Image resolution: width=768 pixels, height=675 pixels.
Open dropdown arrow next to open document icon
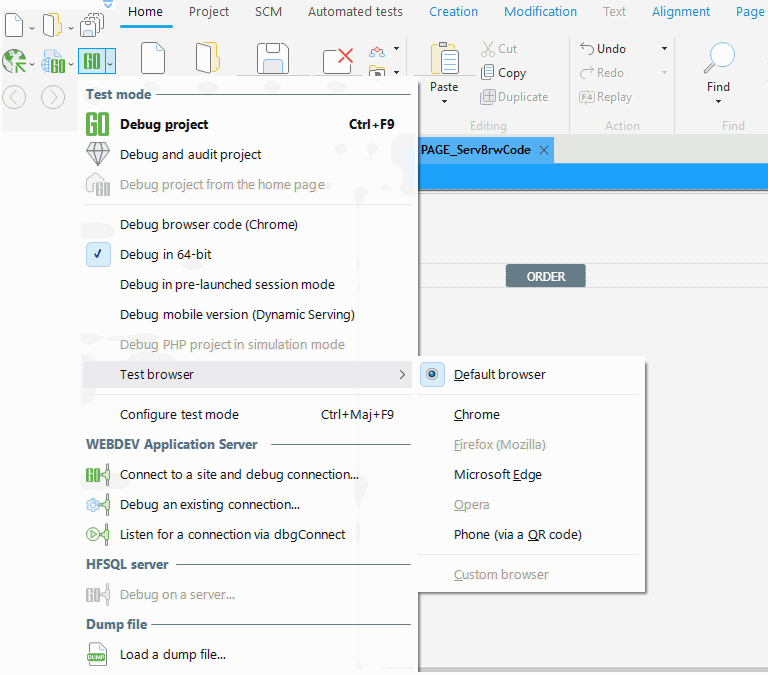tap(71, 28)
